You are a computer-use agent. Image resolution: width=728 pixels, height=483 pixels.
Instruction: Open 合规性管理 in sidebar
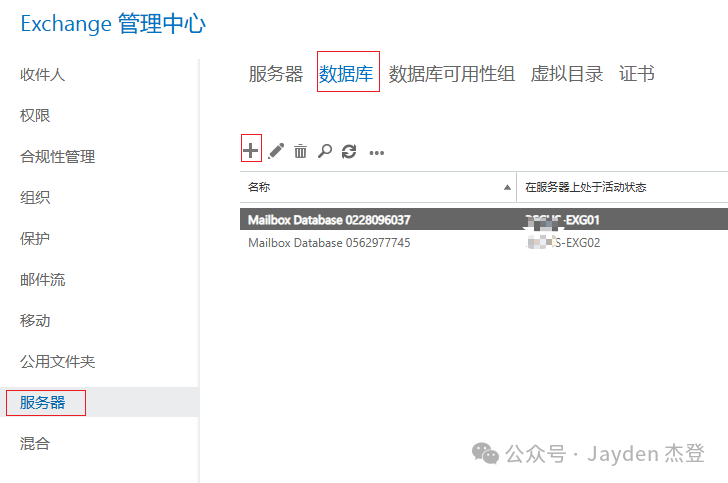pos(57,156)
